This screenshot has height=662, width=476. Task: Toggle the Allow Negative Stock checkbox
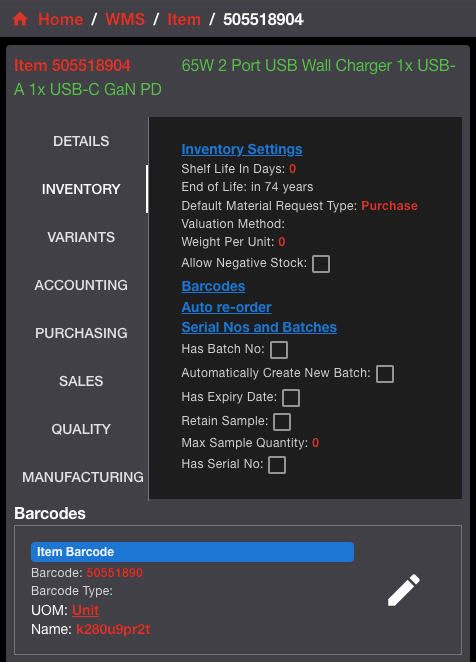(x=321, y=264)
